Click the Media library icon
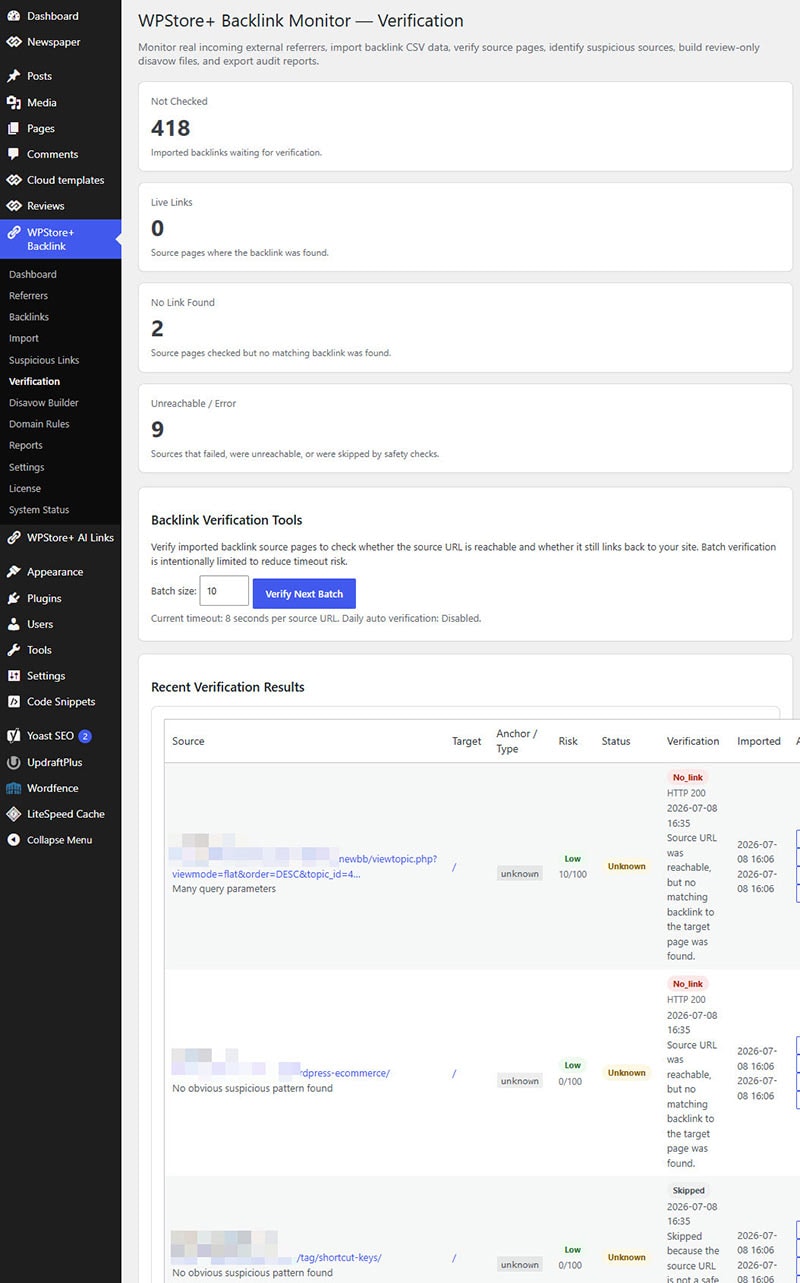Image resolution: width=800 pixels, height=1283 pixels. pyautogui.click(x=14, y=102)
